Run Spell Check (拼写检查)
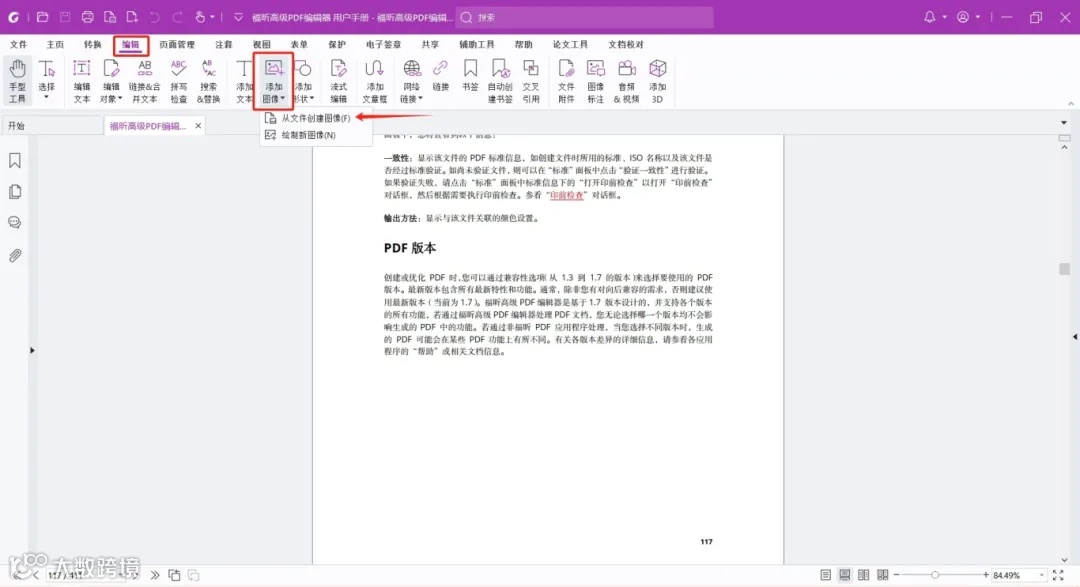Image resolution: width=1080 pixels, height=587 pixels. pyautogui.click(x=178, y=81)
